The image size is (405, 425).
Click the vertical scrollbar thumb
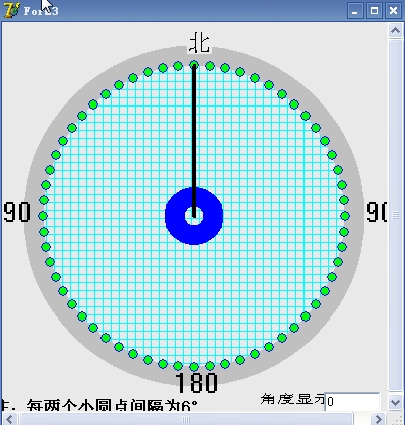[396, 215]
